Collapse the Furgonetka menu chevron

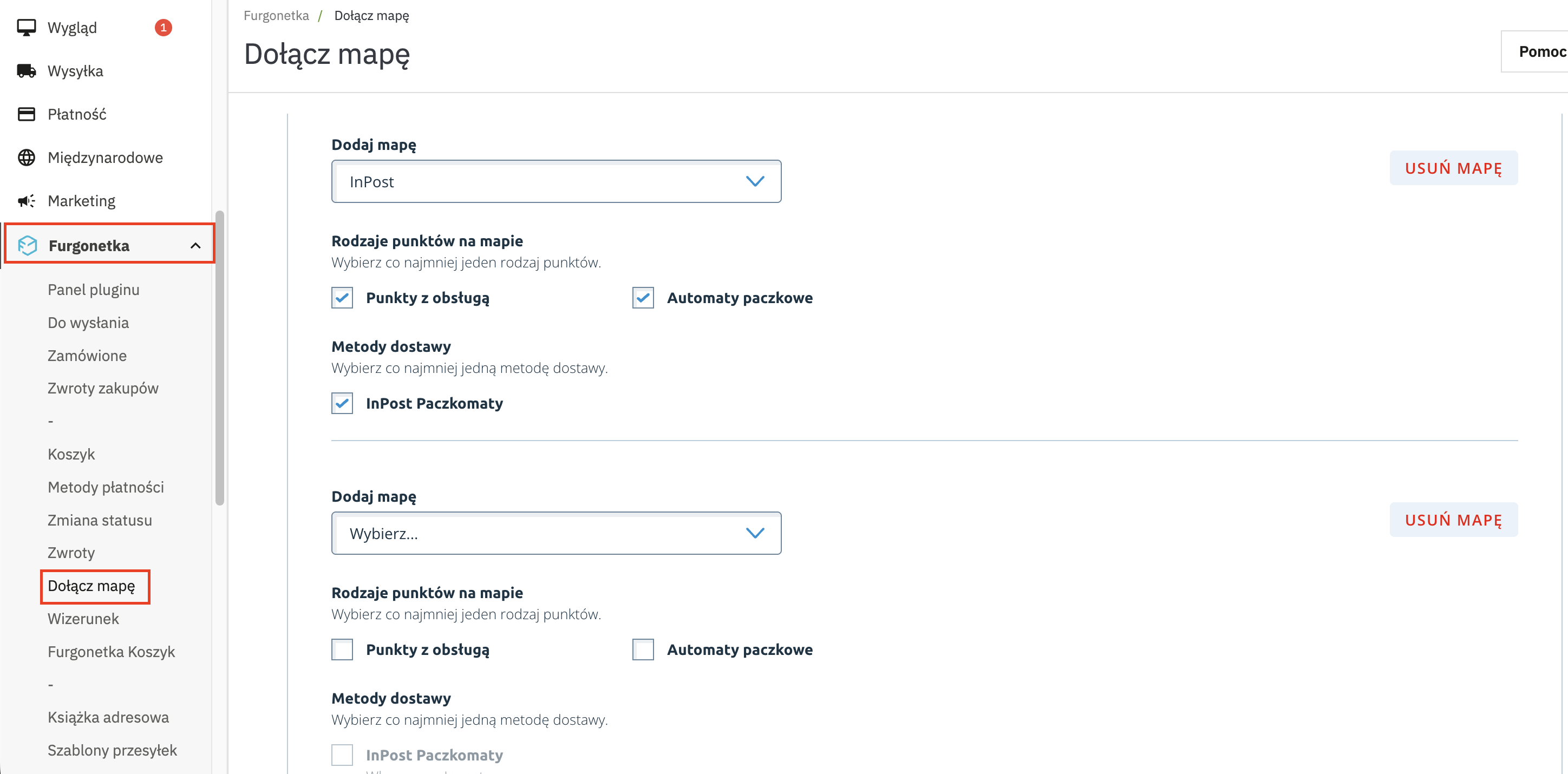tap(195, 245)
